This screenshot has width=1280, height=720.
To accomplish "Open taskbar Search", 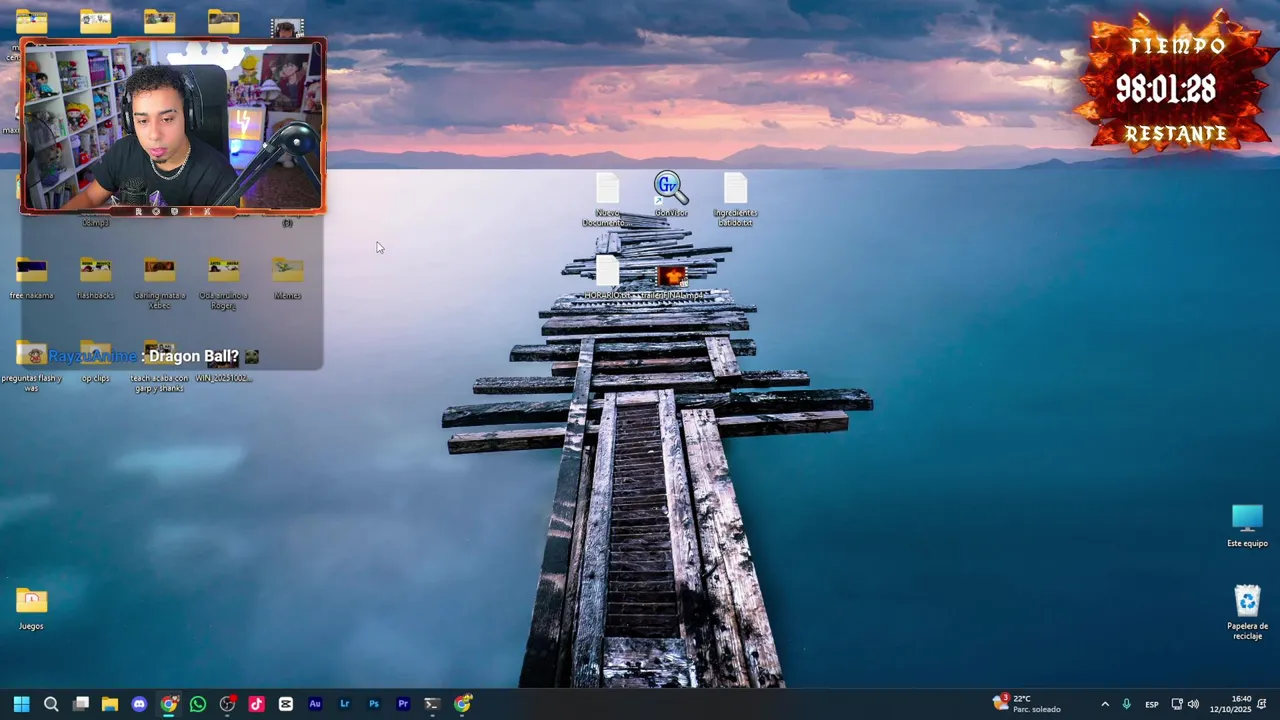I will click(51, 704).
